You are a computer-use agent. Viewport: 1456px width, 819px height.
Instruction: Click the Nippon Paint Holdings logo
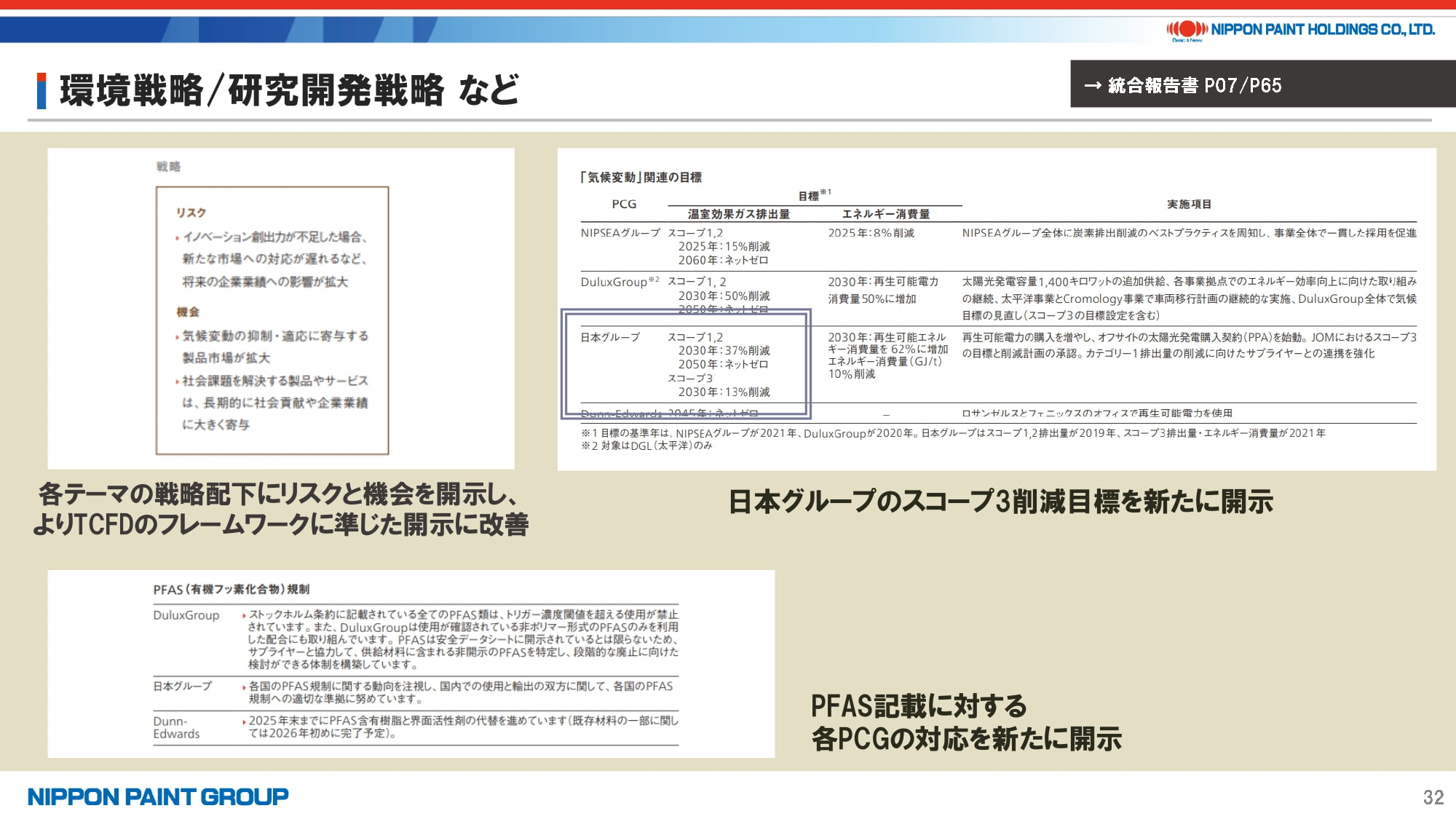click(x=1300, y=31)
